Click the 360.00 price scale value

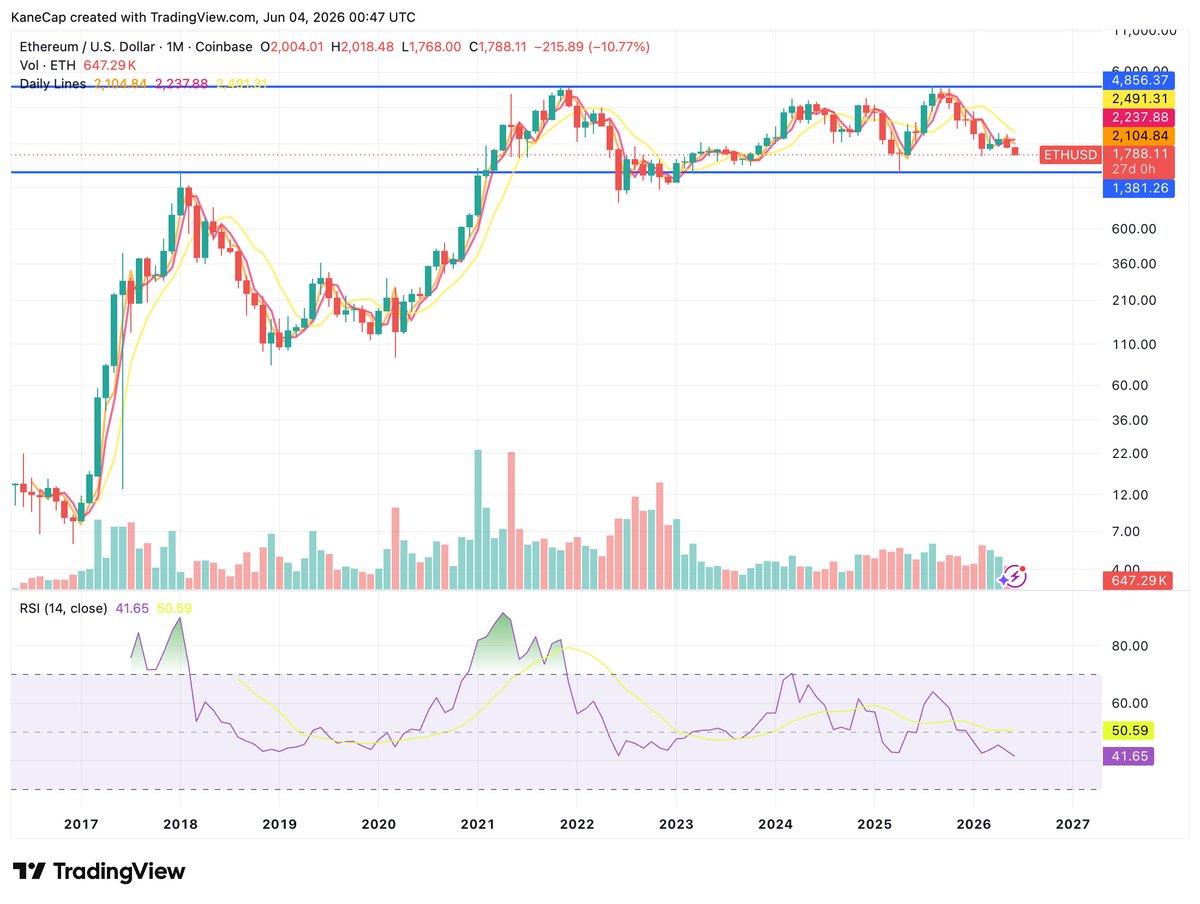click(x=1135, y=264)
